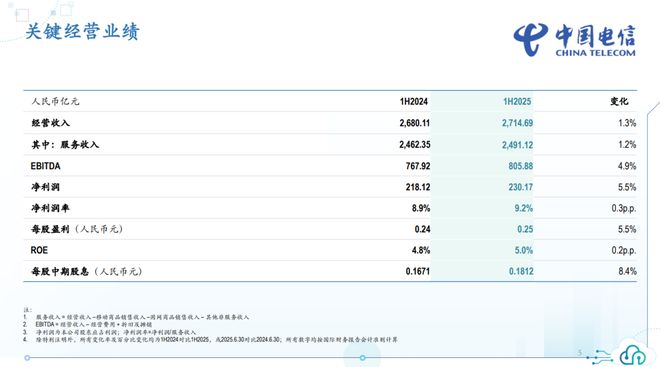Select the ROE row label
Viewport: 660px width, 367px height.
pyautogui.click(x=39, y=250)
